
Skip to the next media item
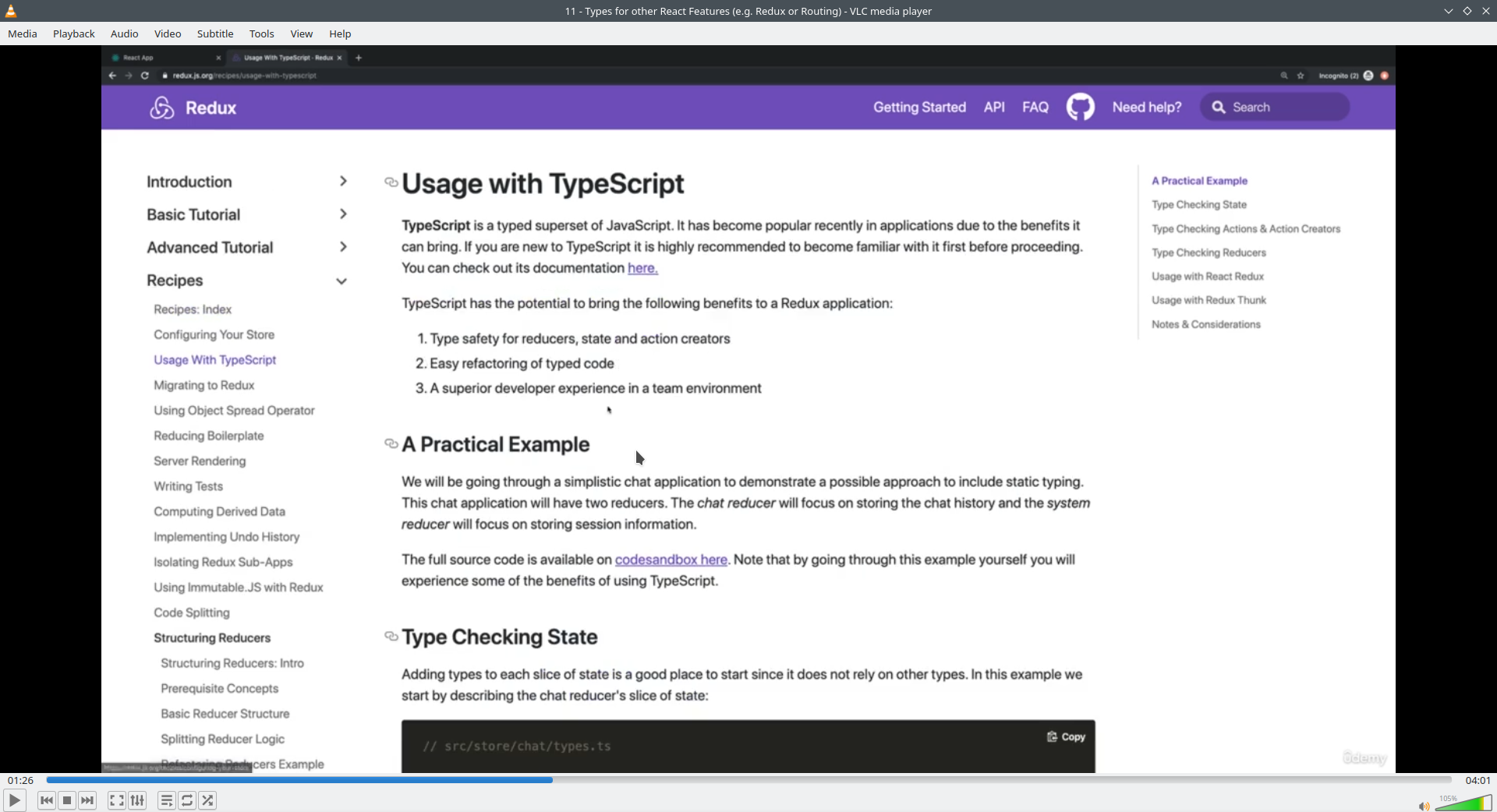[x=87, y=800]
